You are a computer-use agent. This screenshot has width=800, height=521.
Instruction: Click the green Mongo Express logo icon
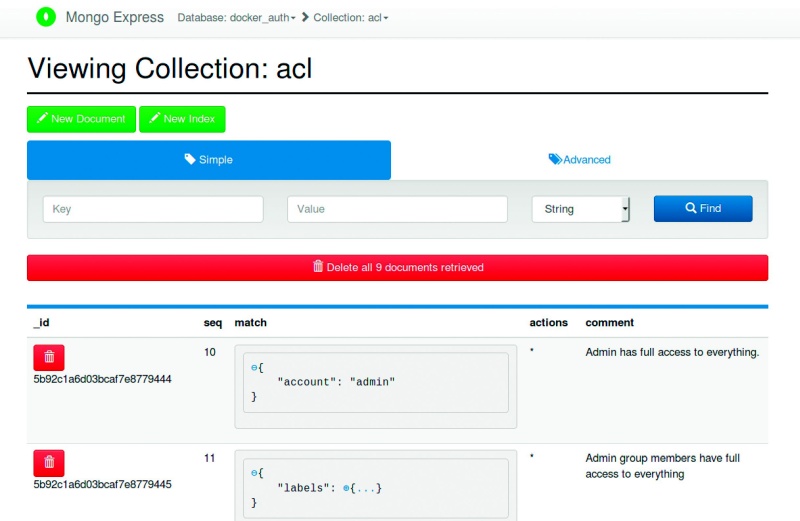click(46, 17)
